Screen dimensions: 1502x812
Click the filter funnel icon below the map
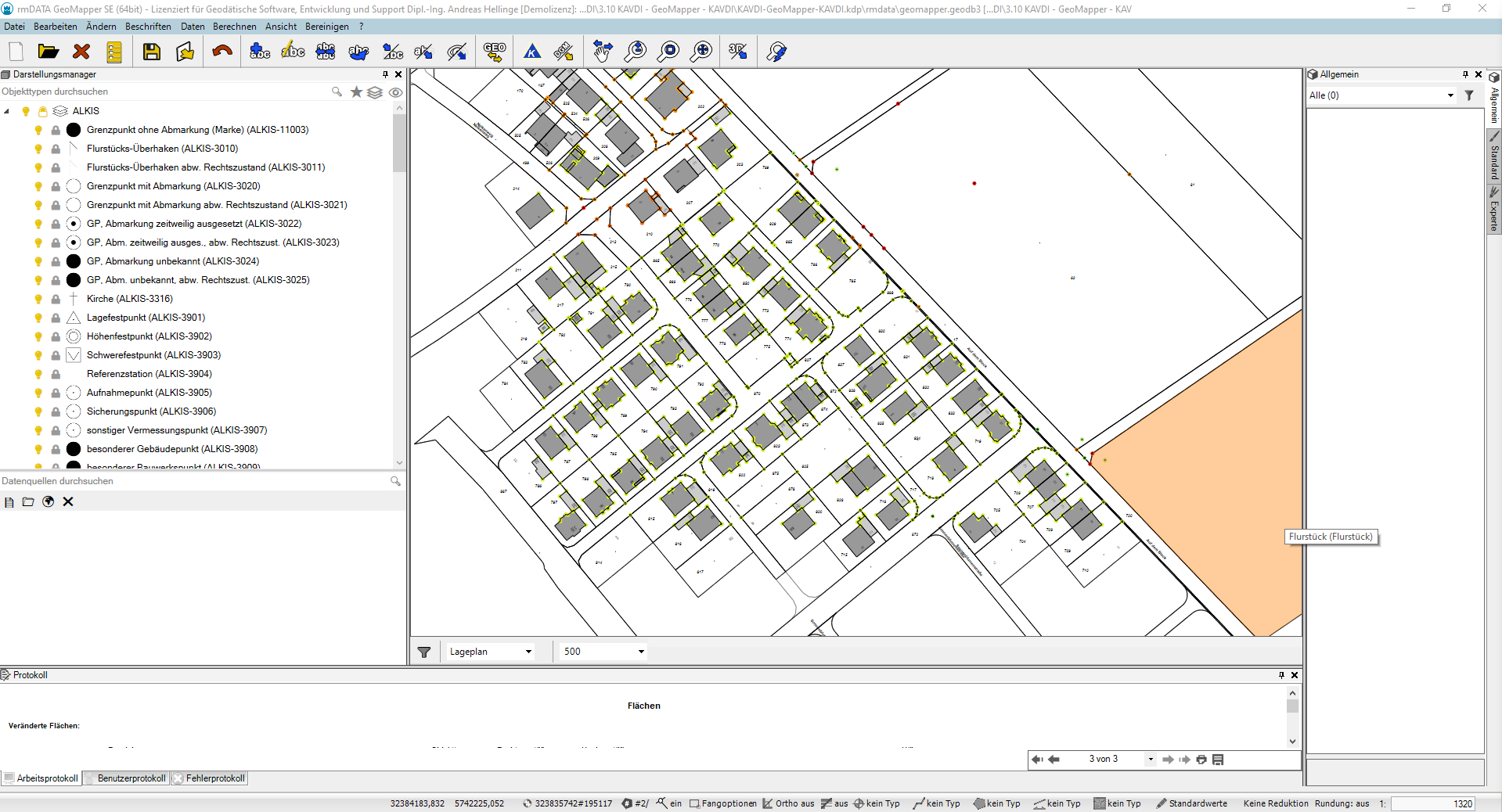pos(424,652)
